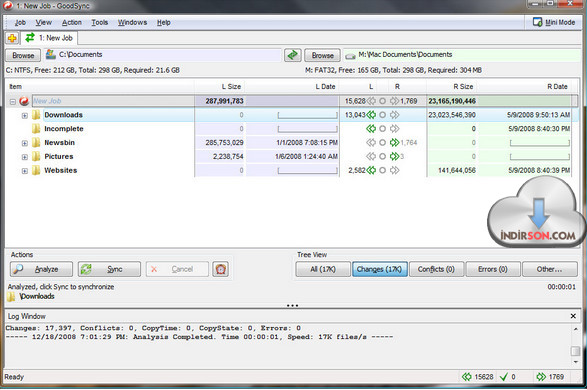Select the '1: New Job' tab
Viewport: 587px width, 390px height.
point(49,38)
